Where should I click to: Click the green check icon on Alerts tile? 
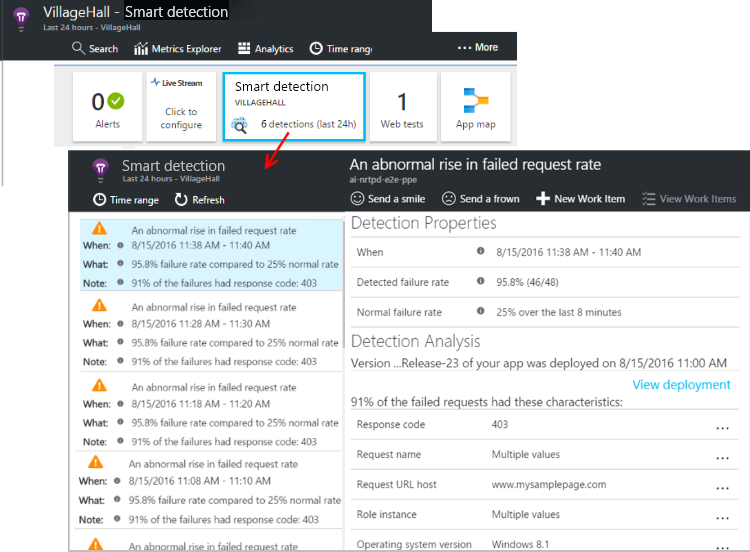point(115,101)
